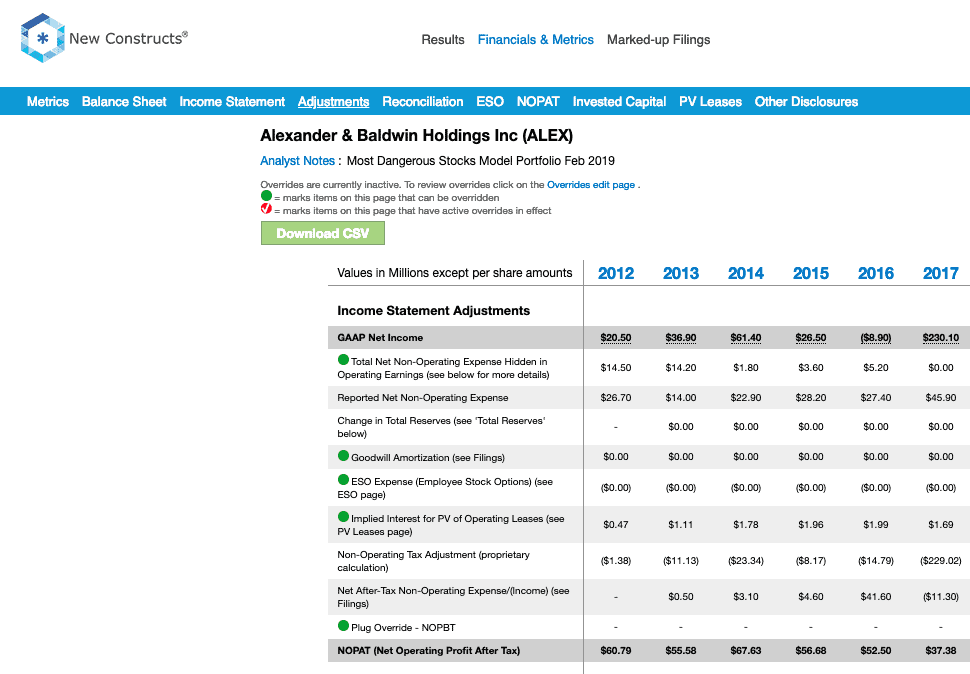Viewport: 970px width, 674px height.
Task: Click 2014 tax adjustment value ($23.34)
Action: (745, 561)
